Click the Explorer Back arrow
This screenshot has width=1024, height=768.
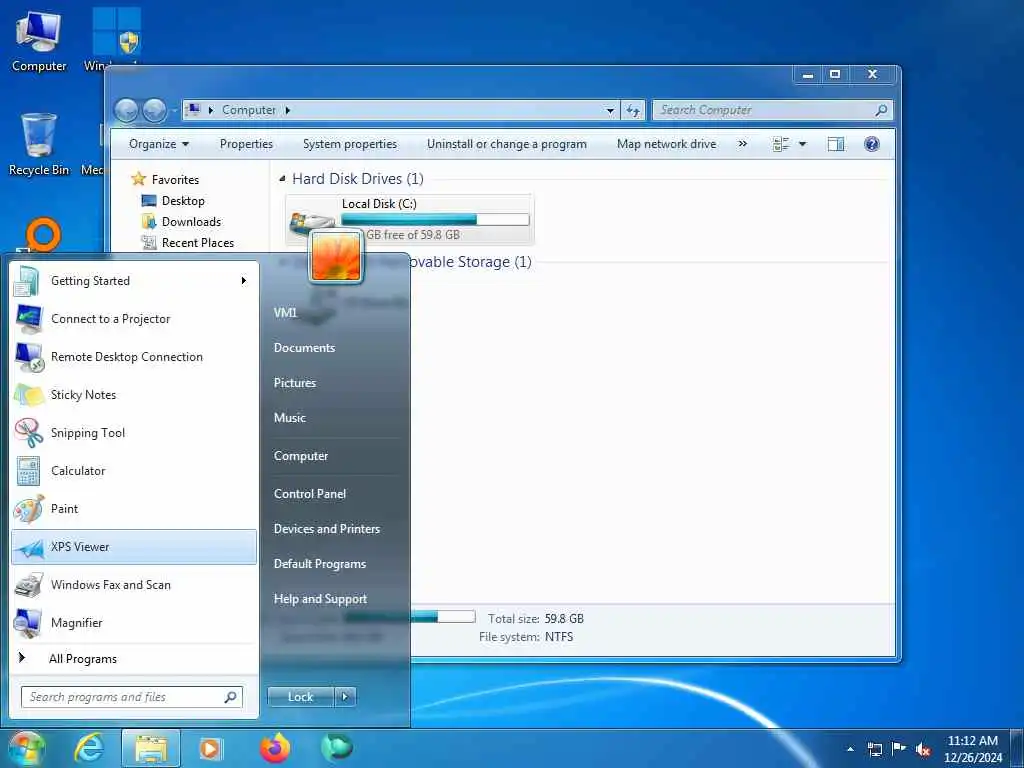[x=127, y=110]
